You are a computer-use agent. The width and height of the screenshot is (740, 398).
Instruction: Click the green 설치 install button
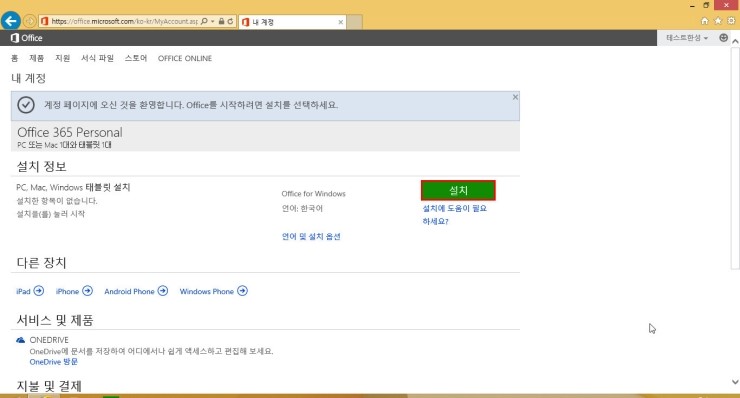[458, 190]
